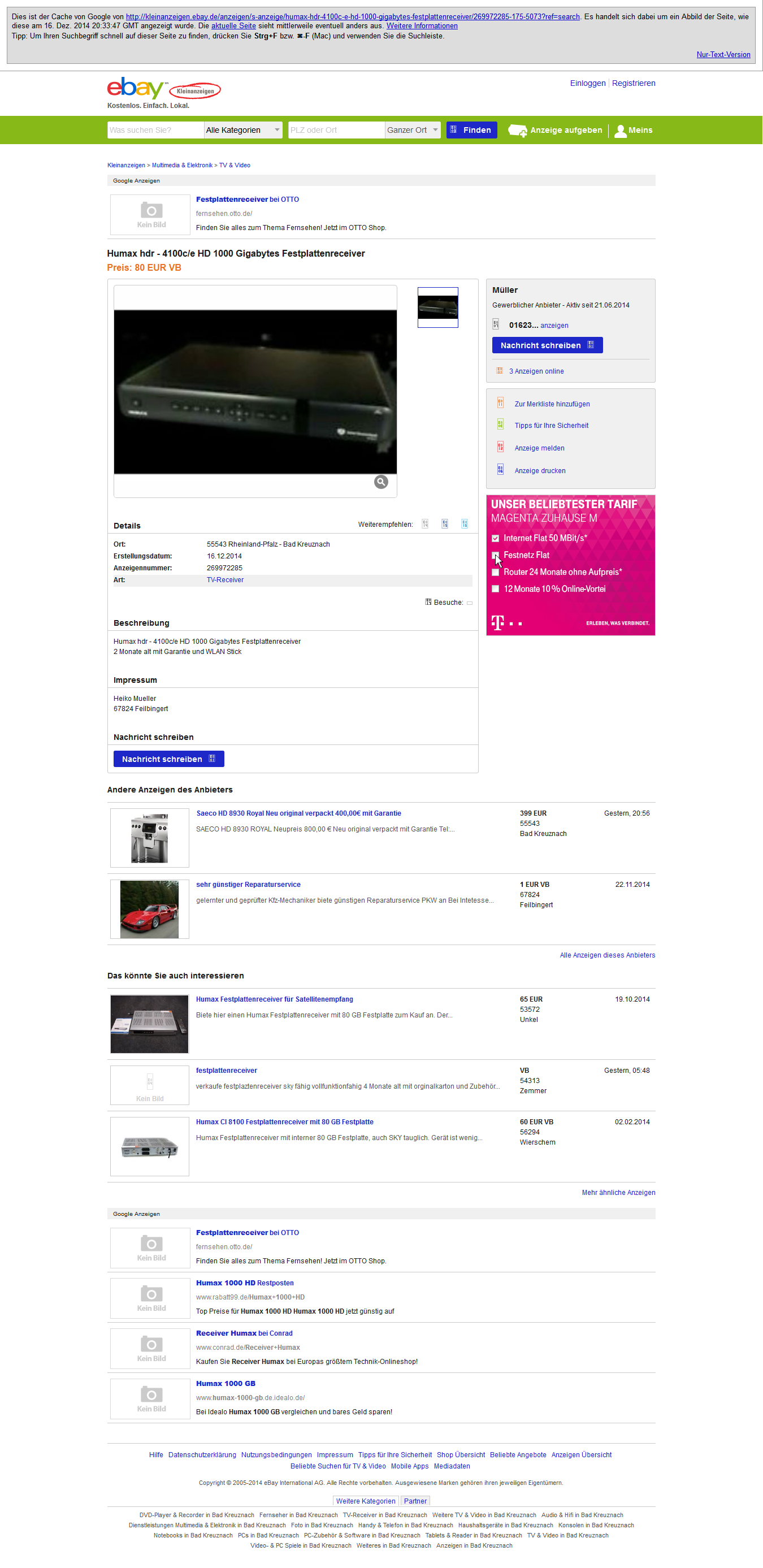Click Kein Bild icon for Receiver Humax bei Conrad
This screenshot has width=763, height=1568.
pos(151,1348)
